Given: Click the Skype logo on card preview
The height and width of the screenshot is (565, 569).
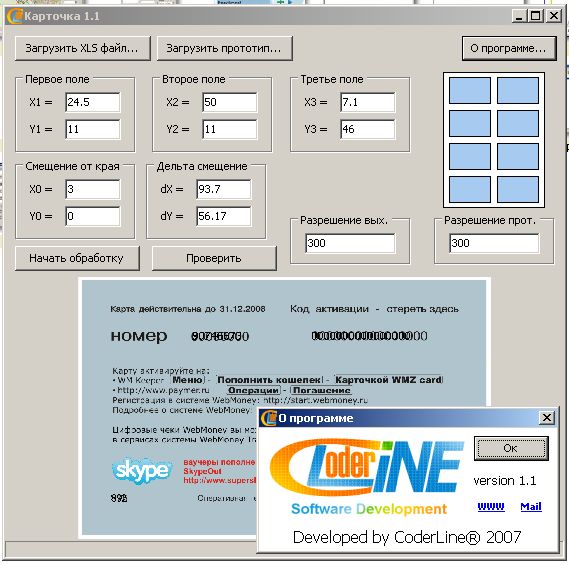Looking at the screenshot, I should [x=142, y=471].
